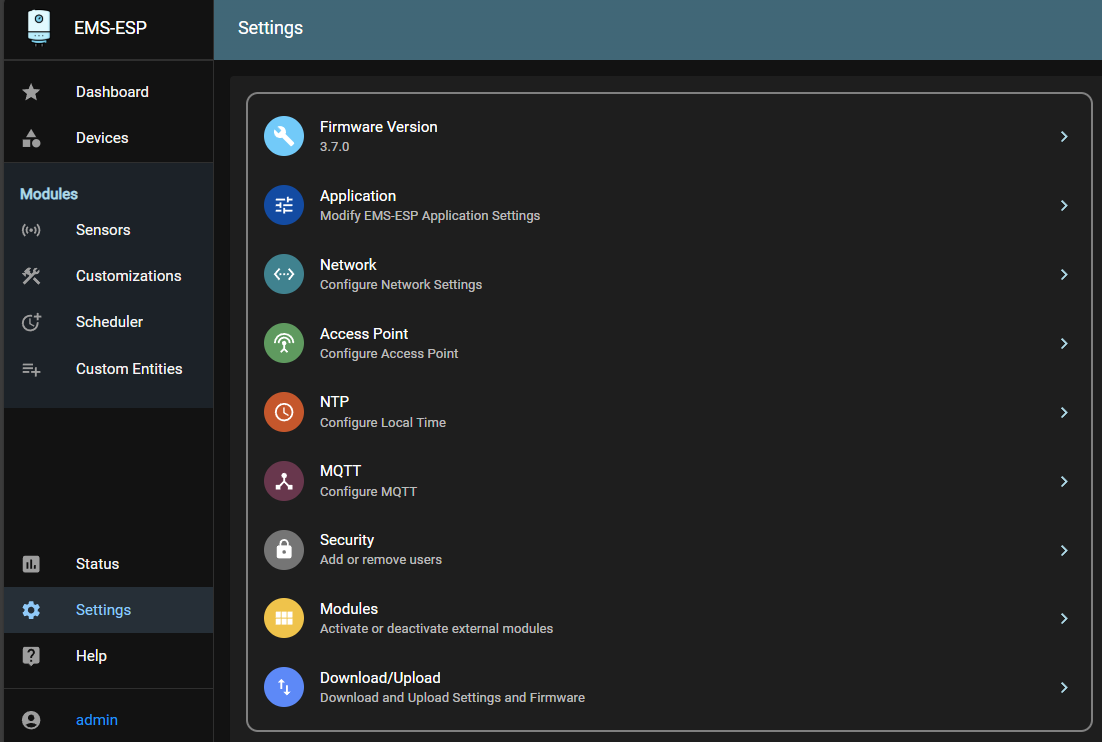Open the Dashboard sidebar entry
This screenshot has width=1102, height=742.
[x=112, y=91]
